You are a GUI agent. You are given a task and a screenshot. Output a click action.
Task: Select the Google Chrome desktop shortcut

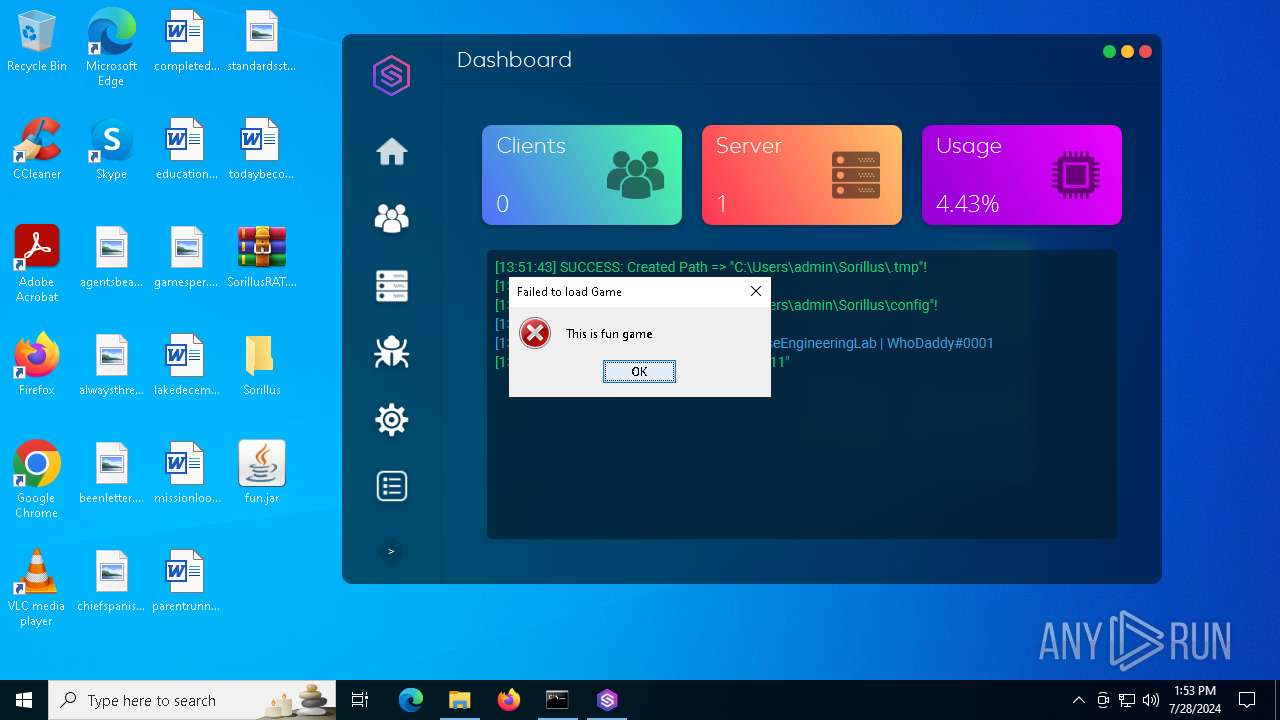click(x=37, y=480)
